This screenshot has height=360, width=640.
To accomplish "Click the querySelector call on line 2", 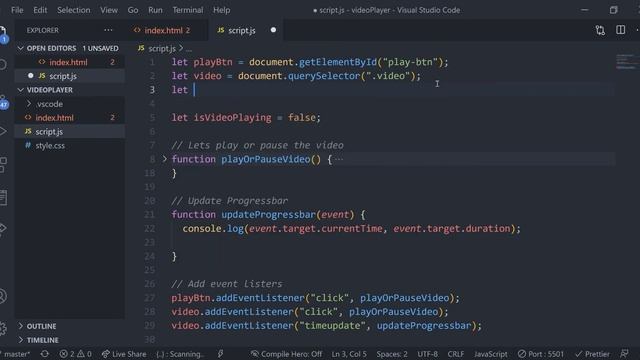I will pyautogui.click(x=324, y=76).
